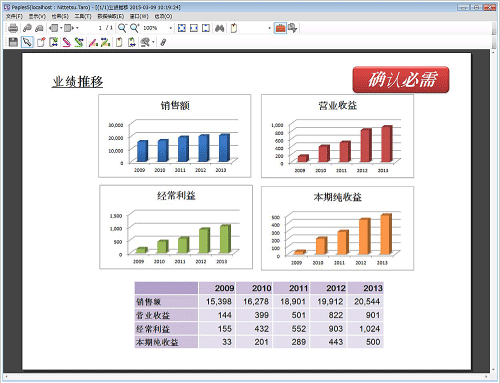This screenshot has height=383, width=500.
Task: Click the Save floppy disk icon
Action: [x=13, y=42]
